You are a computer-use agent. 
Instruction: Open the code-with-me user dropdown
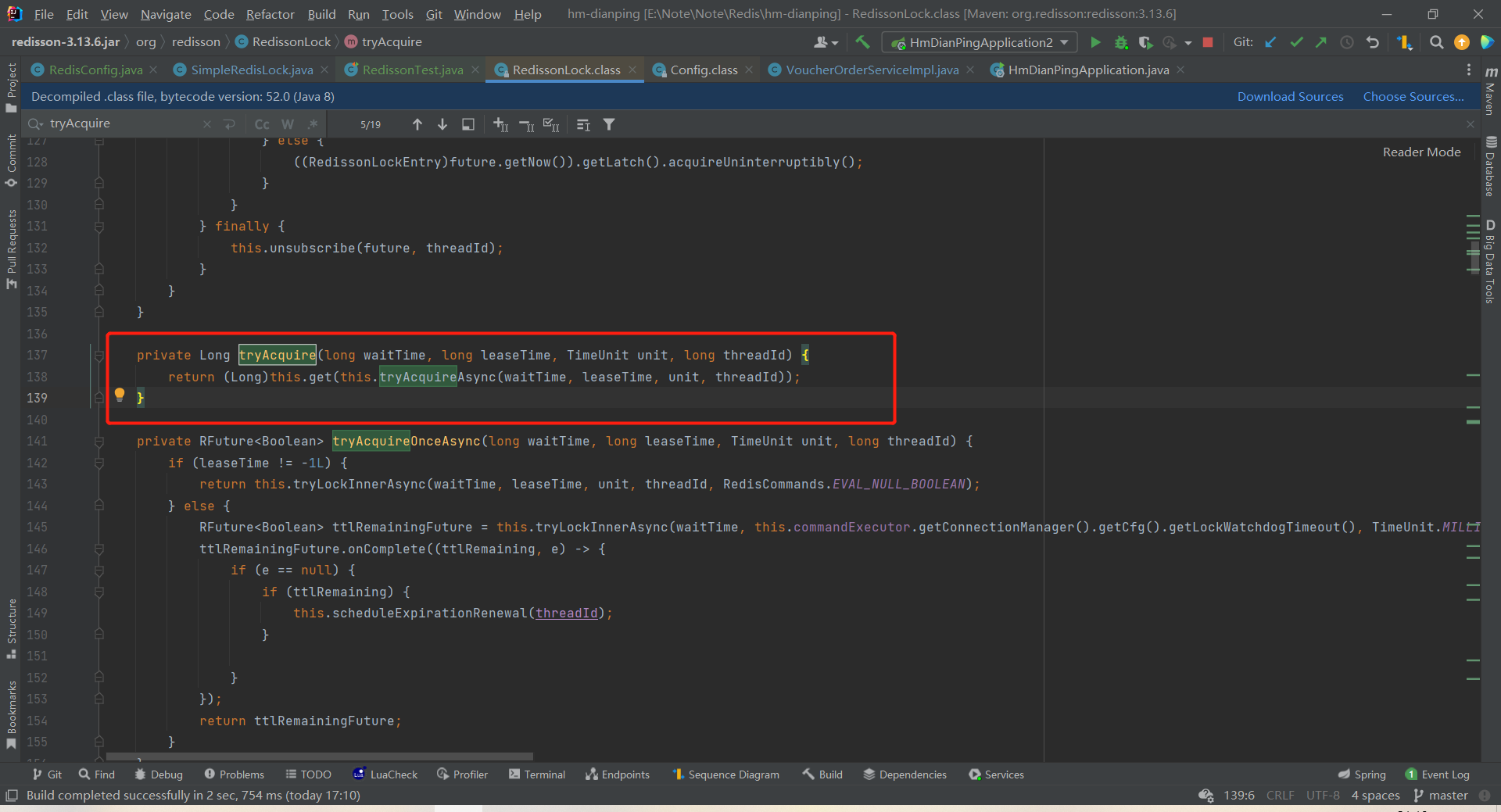pos(826,42)
